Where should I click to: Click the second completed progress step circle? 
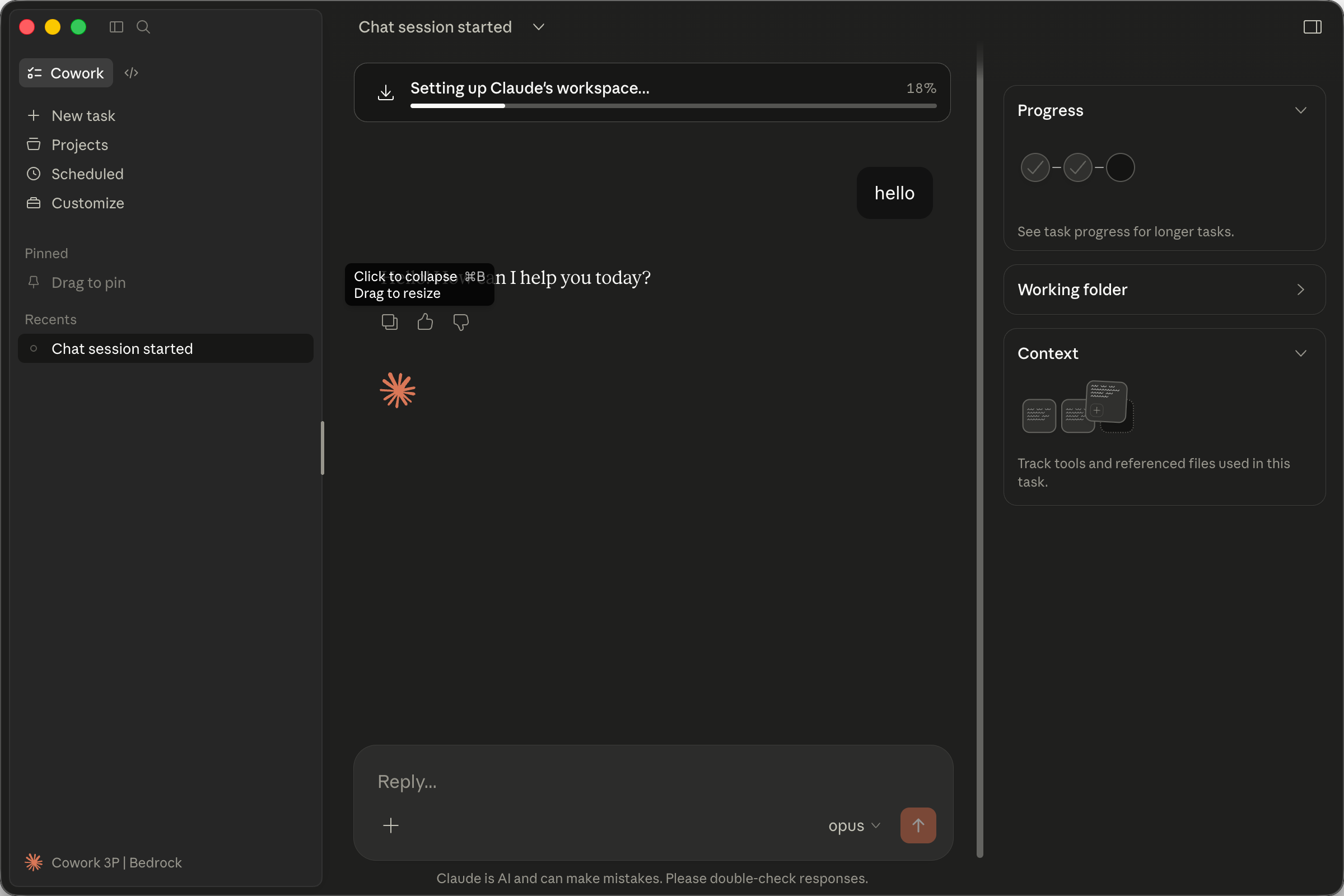(x=1077, y=167)
